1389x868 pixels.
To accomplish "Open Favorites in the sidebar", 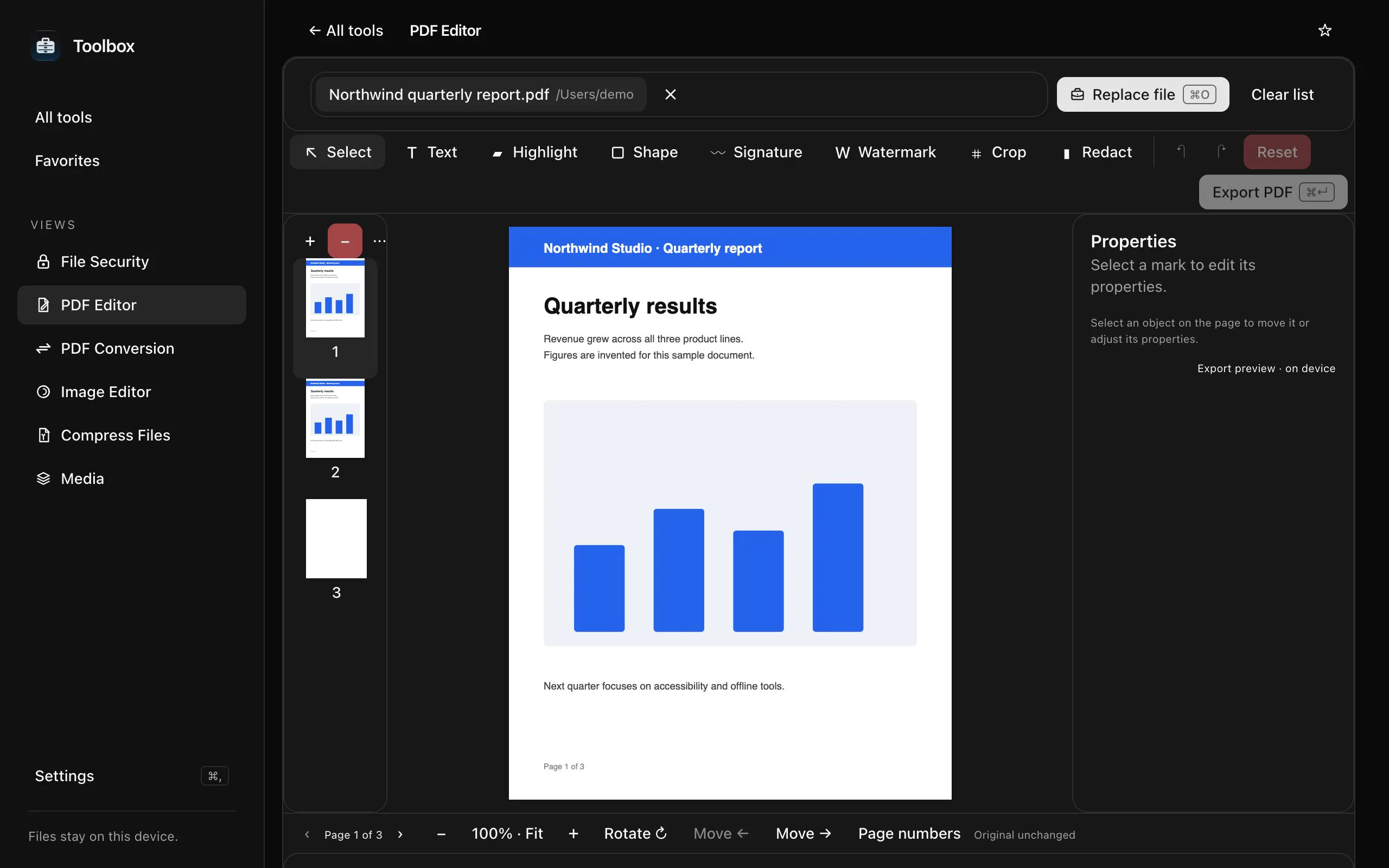I will tap(132, 161).
